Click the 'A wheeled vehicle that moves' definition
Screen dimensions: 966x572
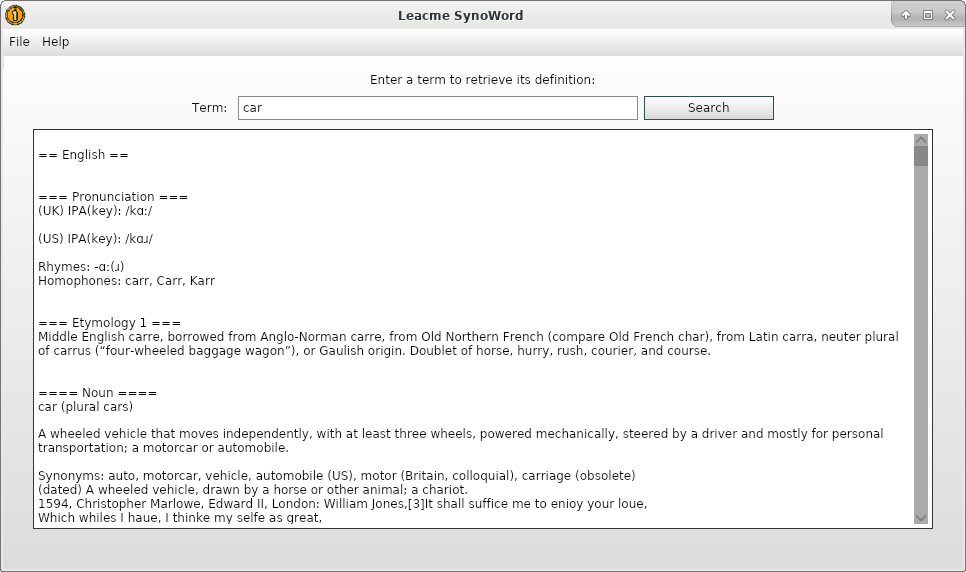tap(460, 441)
